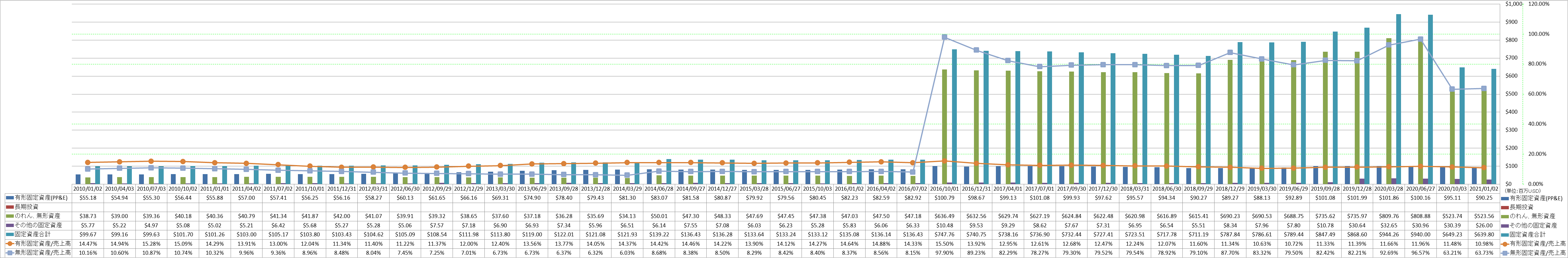Click the $55.18 PP&E cell
Screen dimensions: 1568x258
pyautogui.click(x=88, y=199)
